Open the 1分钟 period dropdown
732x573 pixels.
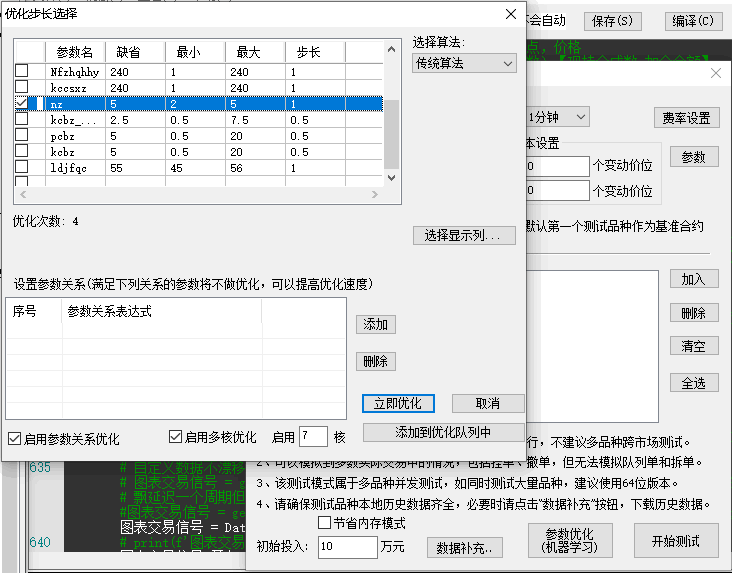tap(557, 117)
